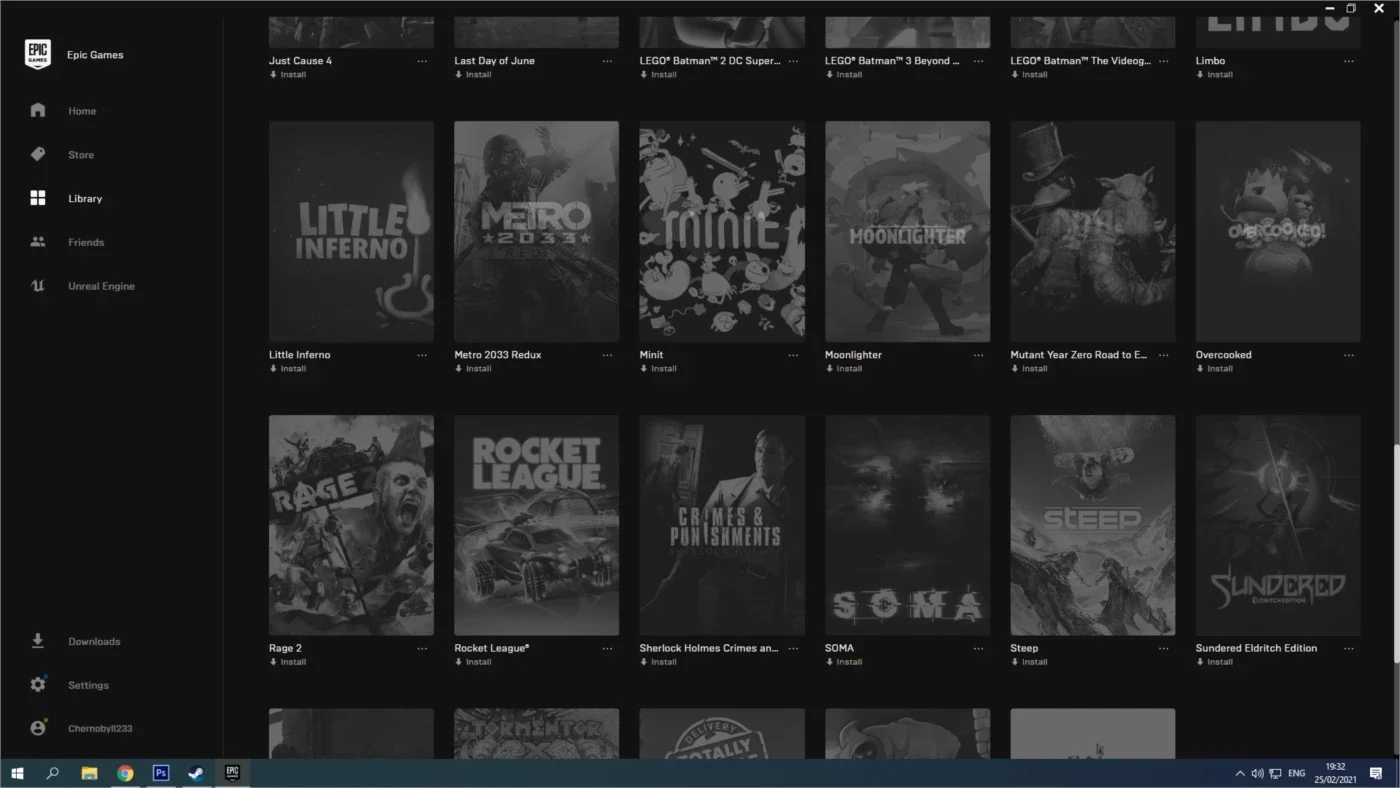Screen dimensions: 1400x788
Task: Go to the Store tag icon
Action: pyautogui.click(x=38, y=155)
